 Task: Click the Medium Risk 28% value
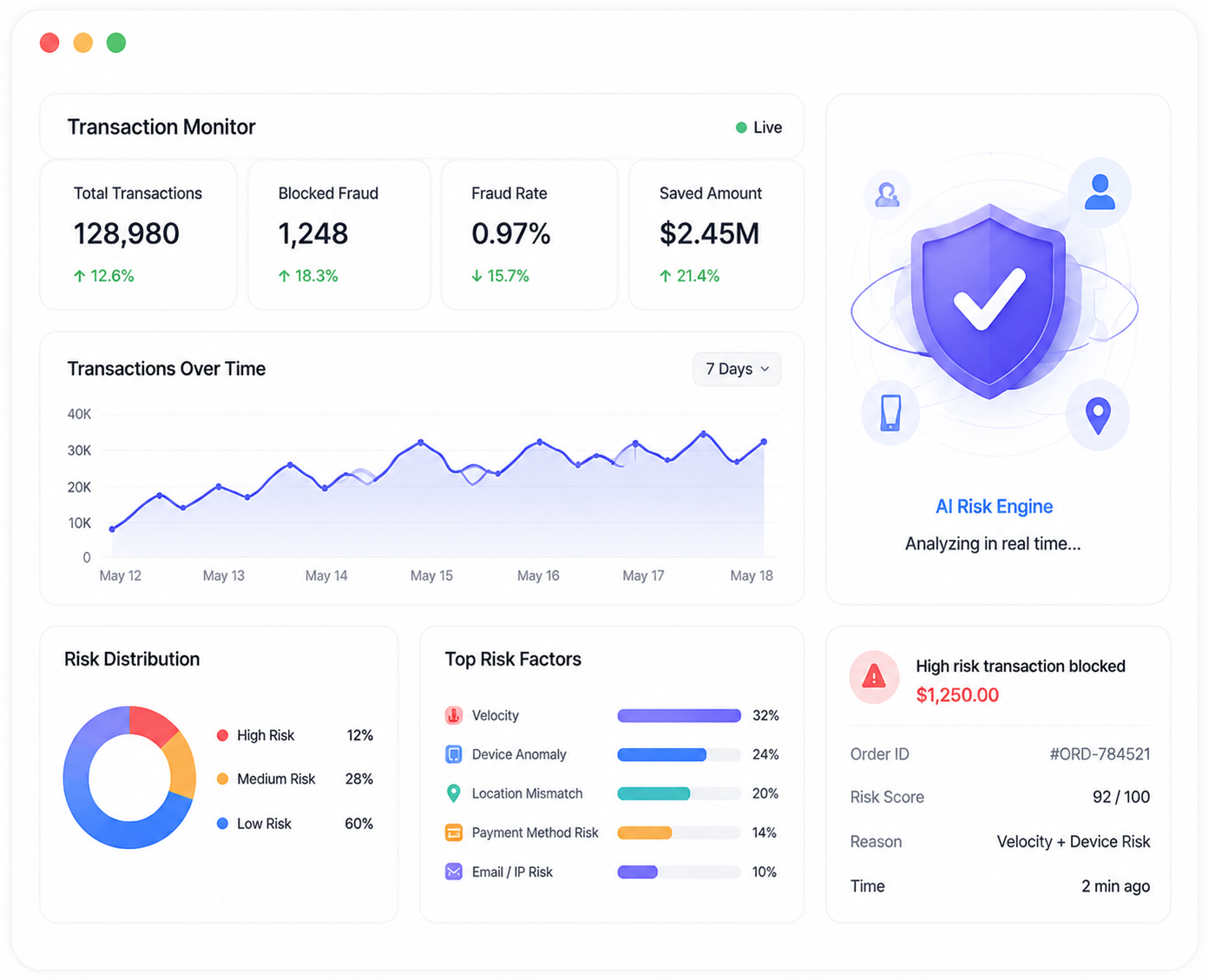coord(358,779)
